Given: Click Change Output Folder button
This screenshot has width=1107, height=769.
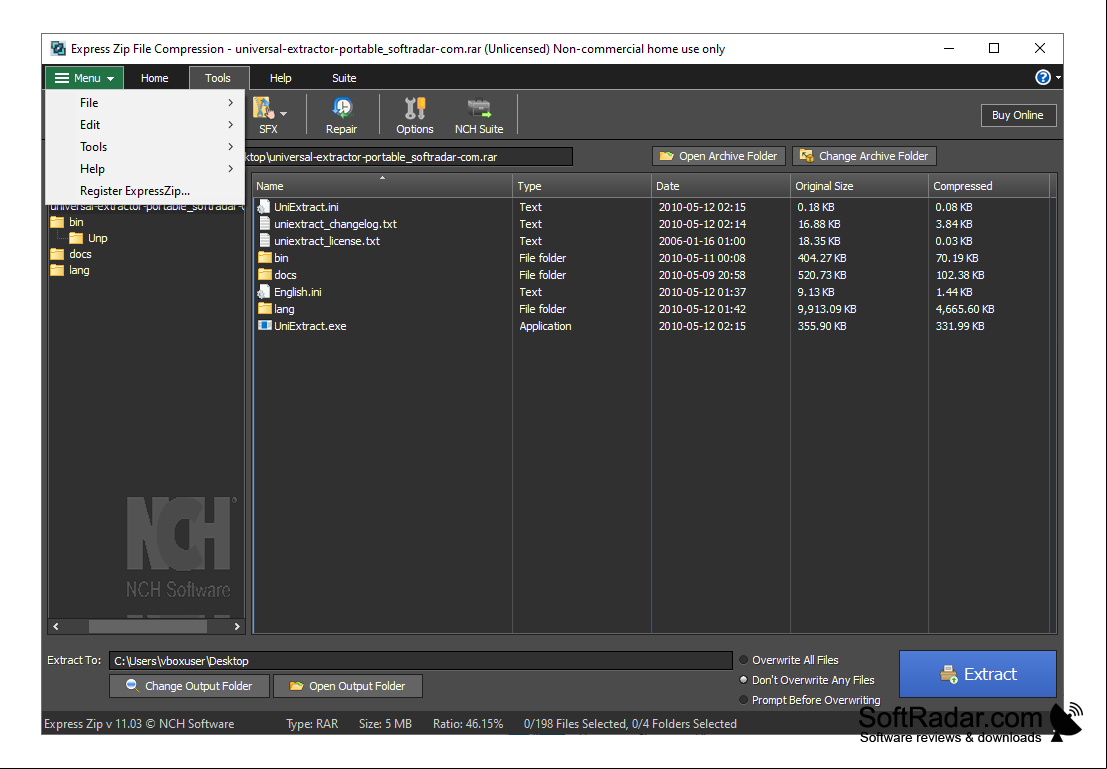Looking at the screenshot, I should [x=189, y=686].
